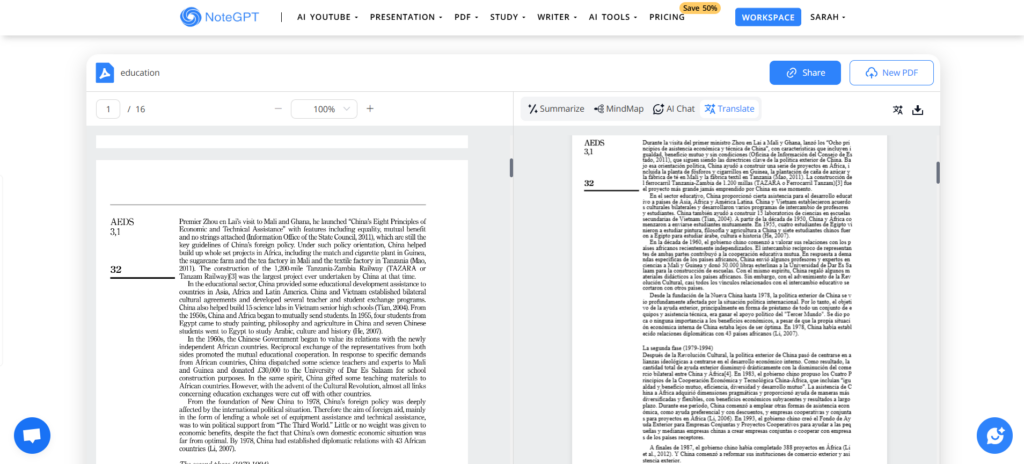1024x464 pixels.
Task: Open the floating AI assistant icon
Action: [994, 434]
